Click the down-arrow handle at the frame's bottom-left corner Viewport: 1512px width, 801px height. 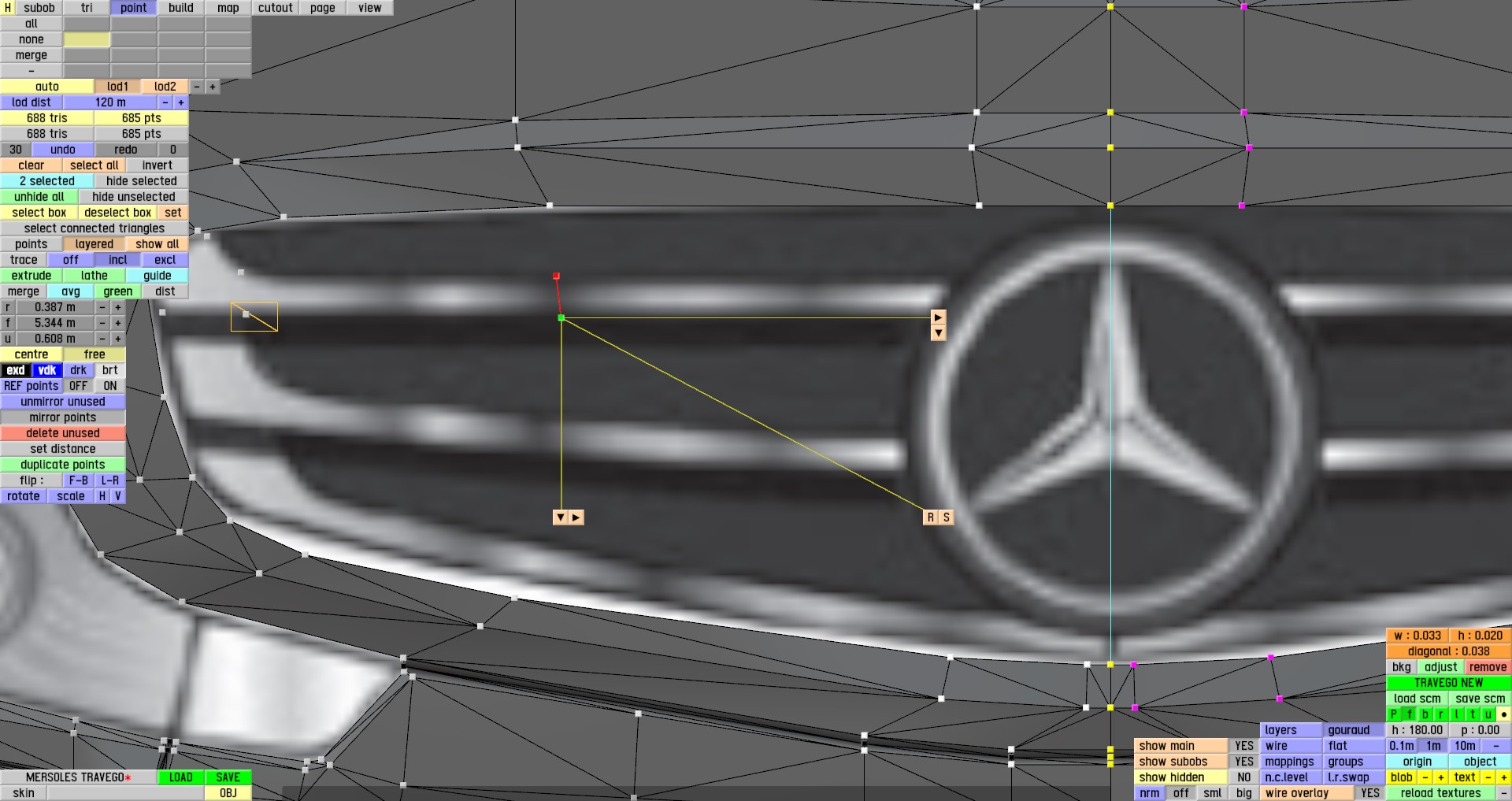(560, 517)
